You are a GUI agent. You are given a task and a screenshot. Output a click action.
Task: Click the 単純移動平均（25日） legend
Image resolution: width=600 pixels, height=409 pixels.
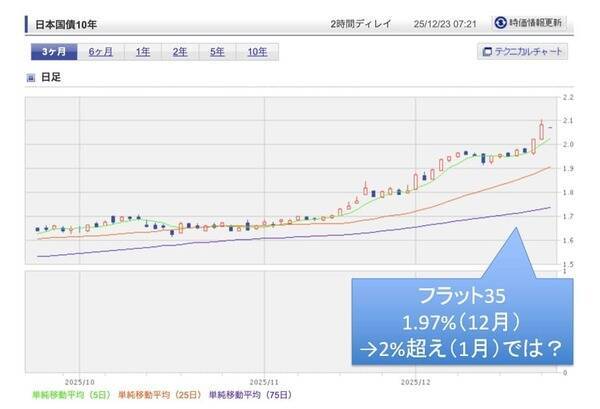[x=160, y=394]
